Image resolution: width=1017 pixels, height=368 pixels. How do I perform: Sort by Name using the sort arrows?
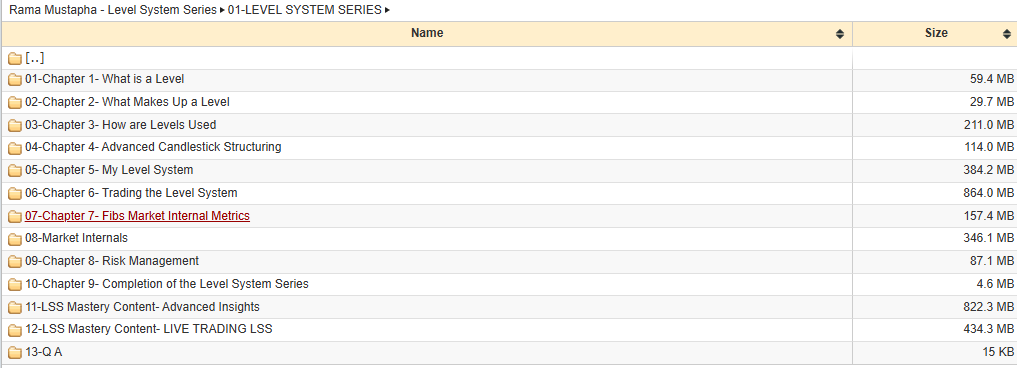point(840,34)
